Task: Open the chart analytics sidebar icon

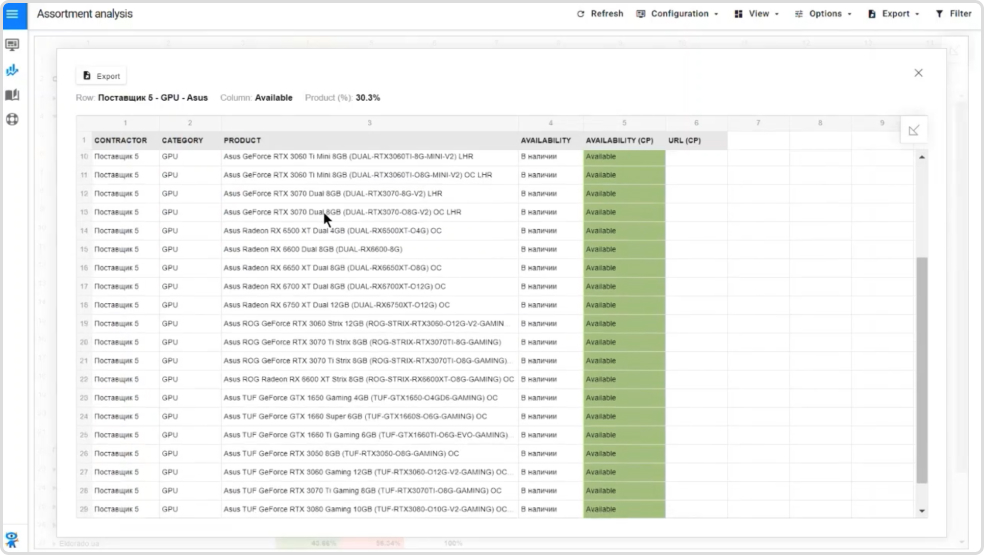Action: 12,70
